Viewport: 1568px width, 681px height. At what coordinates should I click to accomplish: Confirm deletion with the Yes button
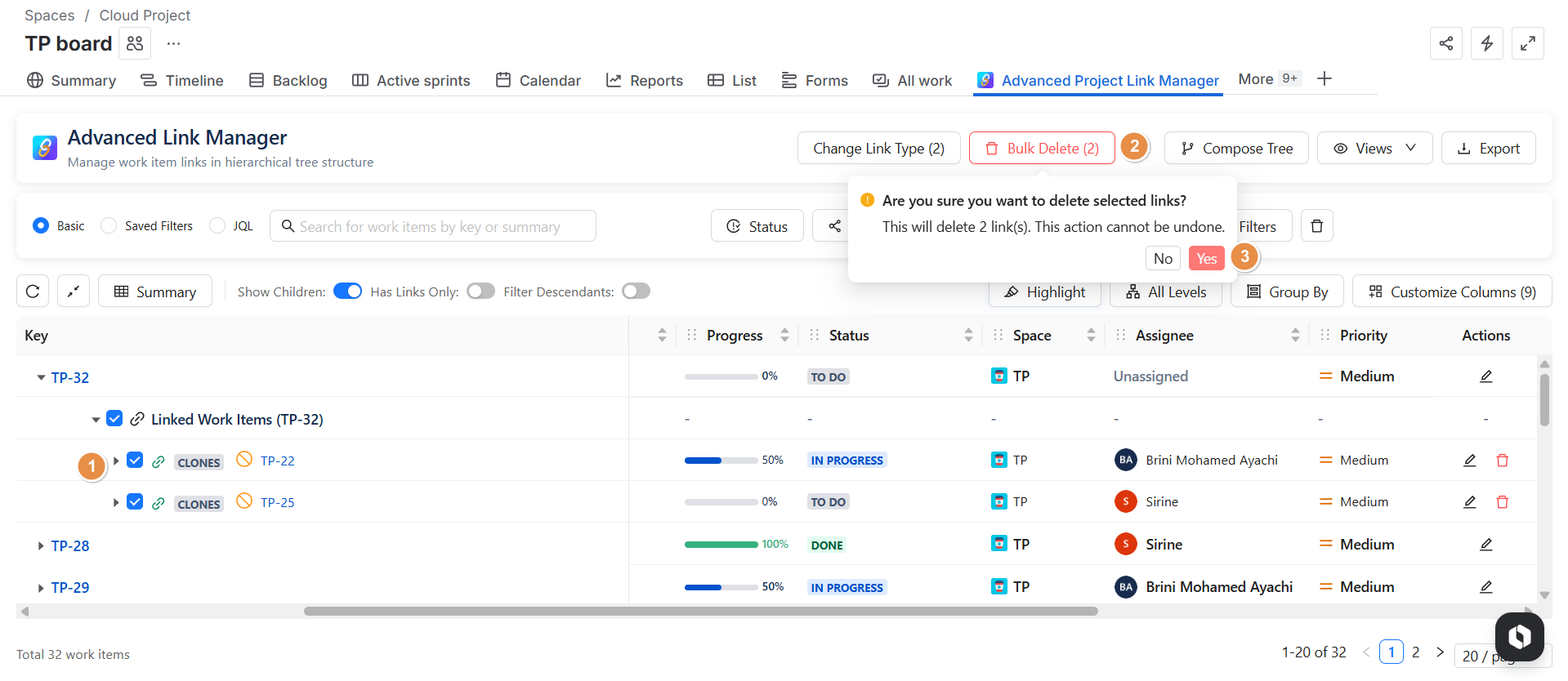pos(1206,258)
